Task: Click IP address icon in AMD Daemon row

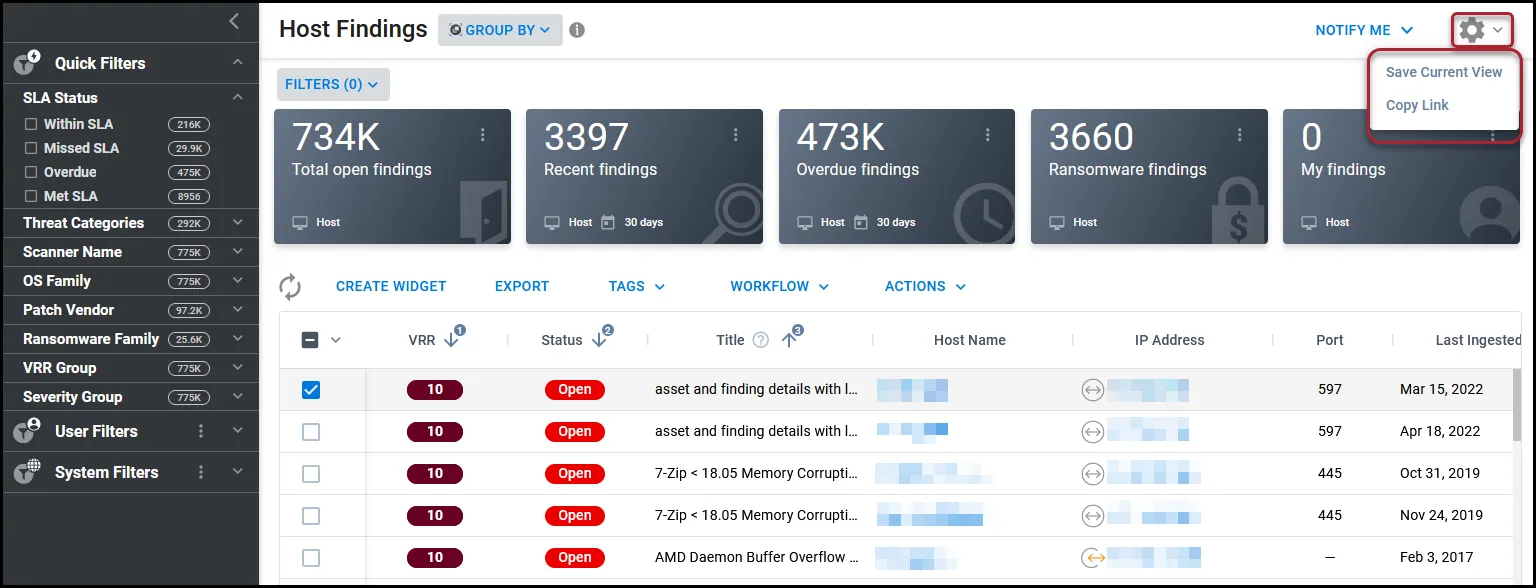Action: coord(1092,558)
